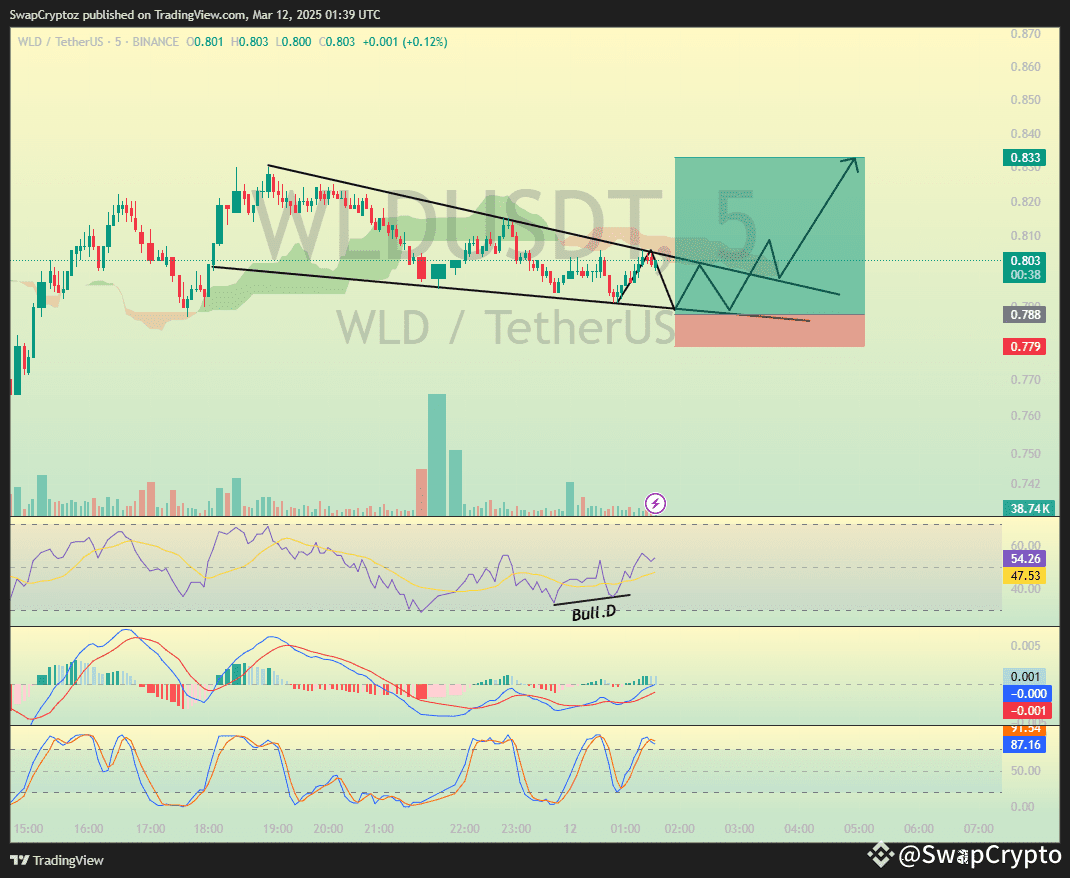
Task: Select the green 0.833 target price label
Action: [1028, 157]
